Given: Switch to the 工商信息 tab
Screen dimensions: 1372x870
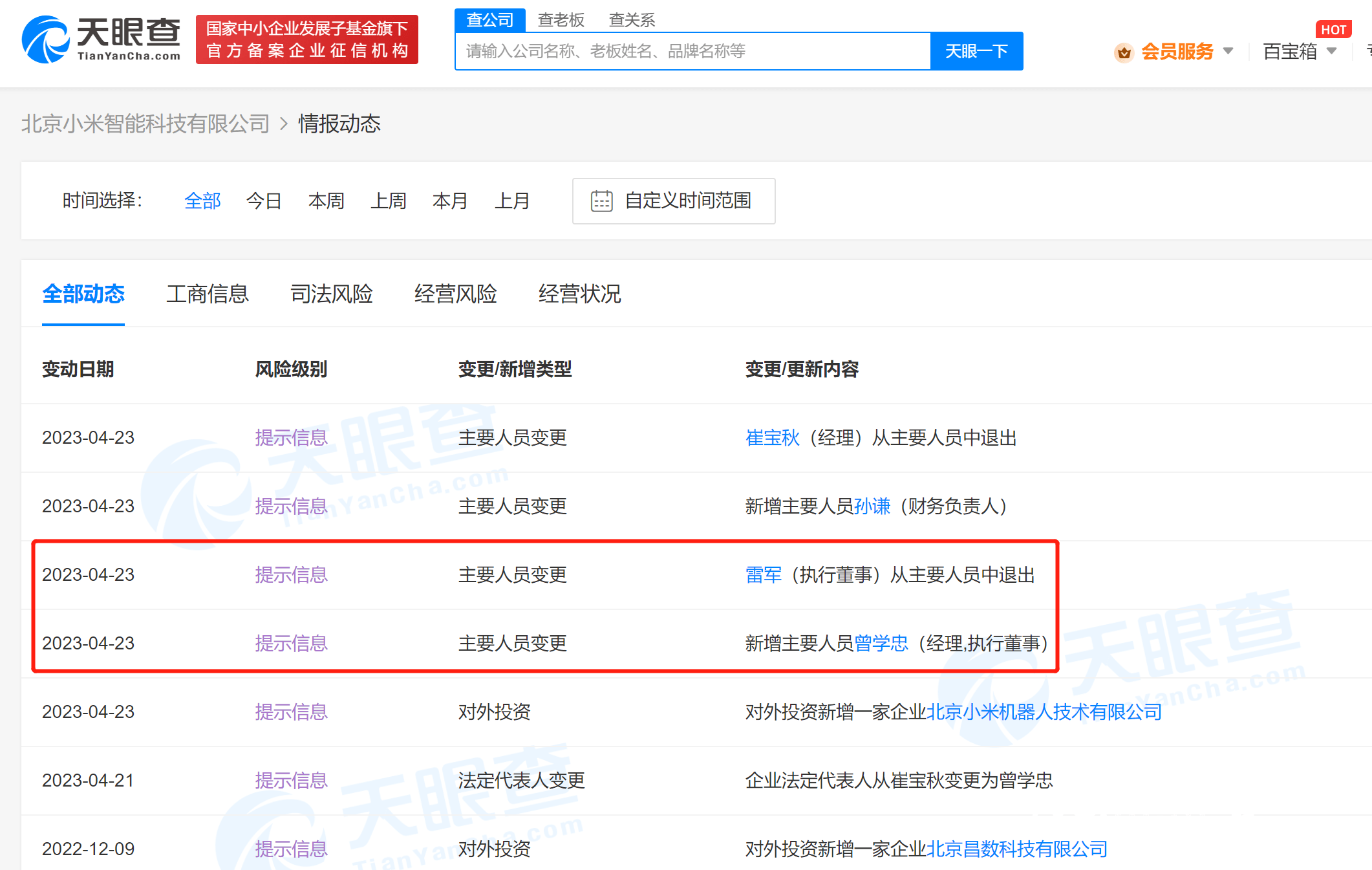Looking at the screenshot, I should [208, 294].
